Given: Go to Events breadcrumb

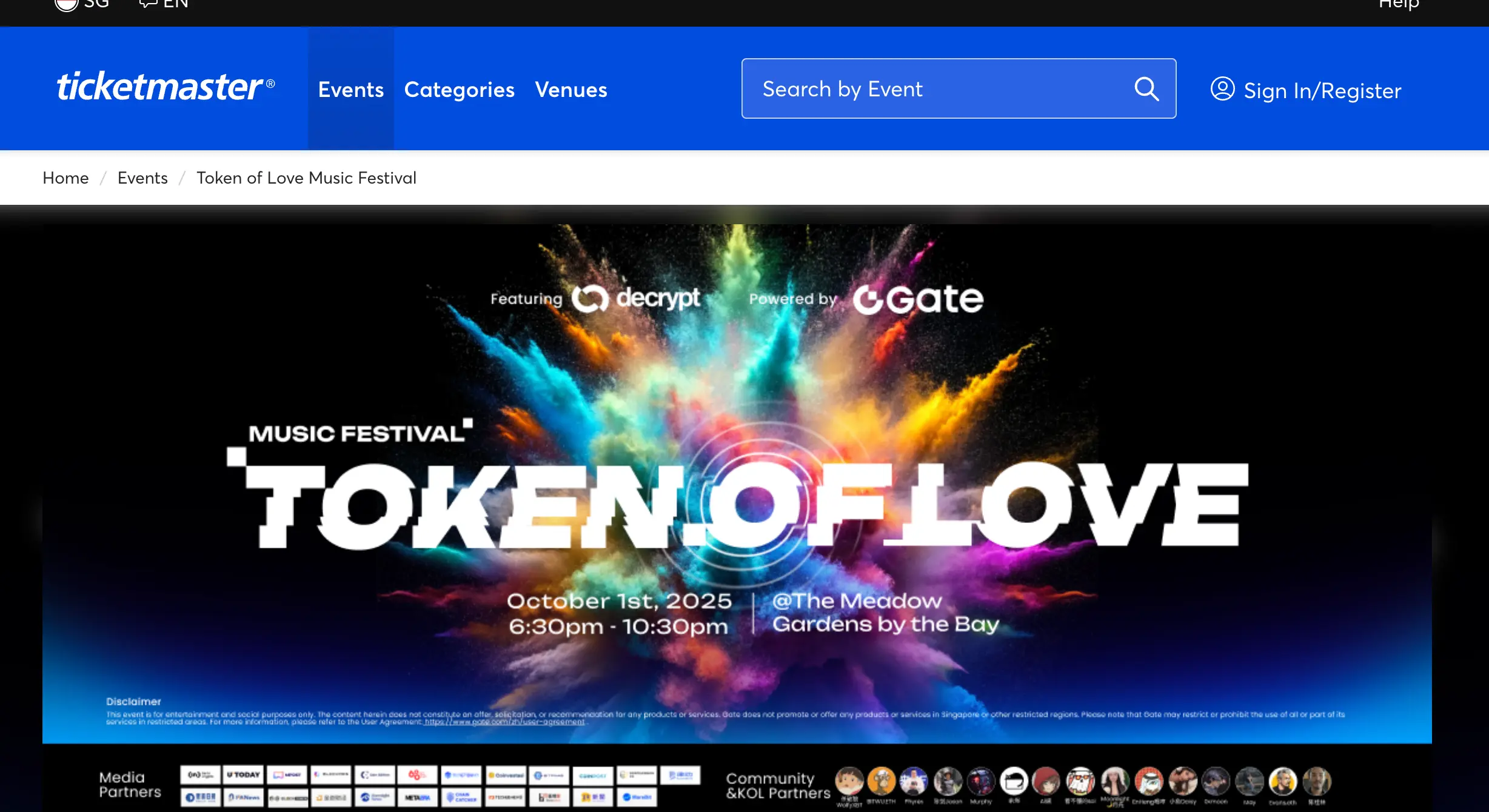Looking at the screenshot, I should (x=142, y=178).
